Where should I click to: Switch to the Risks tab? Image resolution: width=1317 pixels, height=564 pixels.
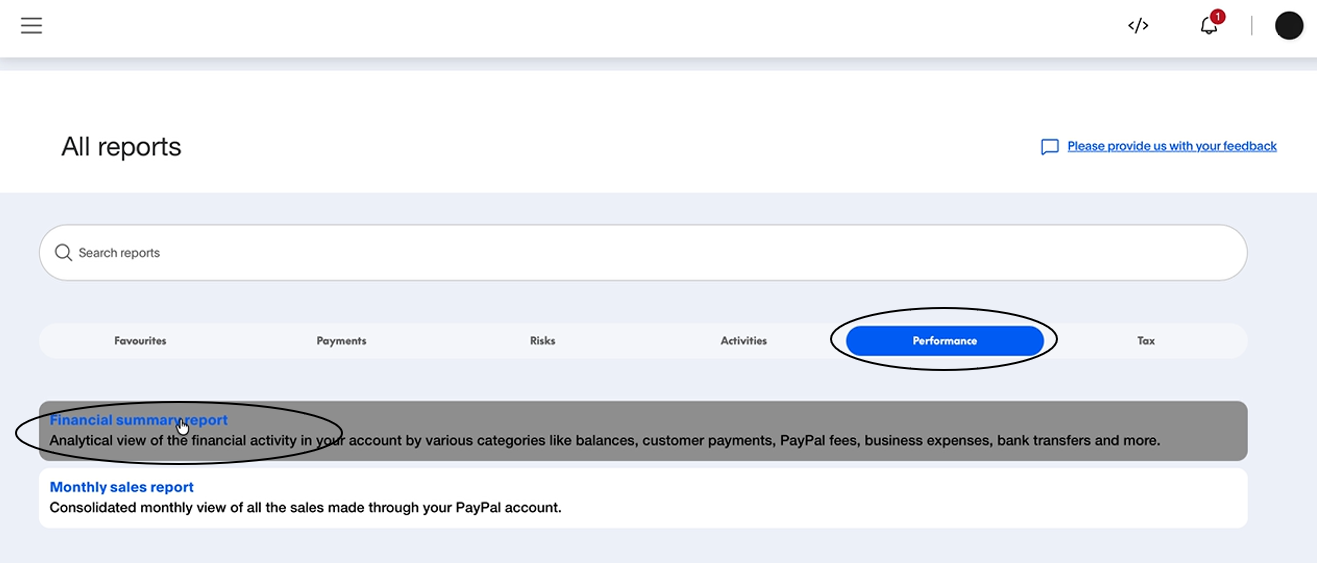(542, 341)
